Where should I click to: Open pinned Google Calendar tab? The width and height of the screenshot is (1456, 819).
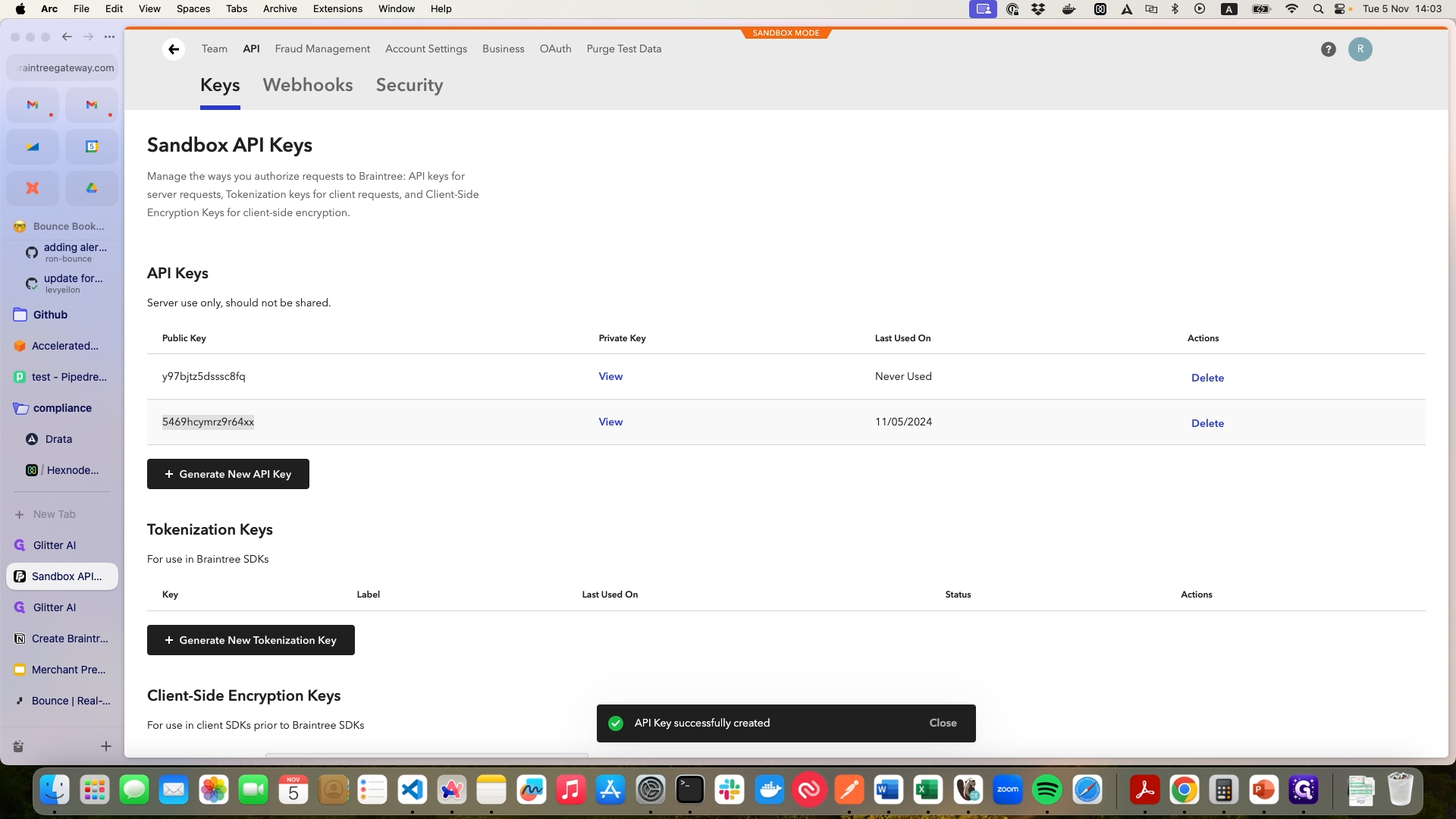point(92,146)
